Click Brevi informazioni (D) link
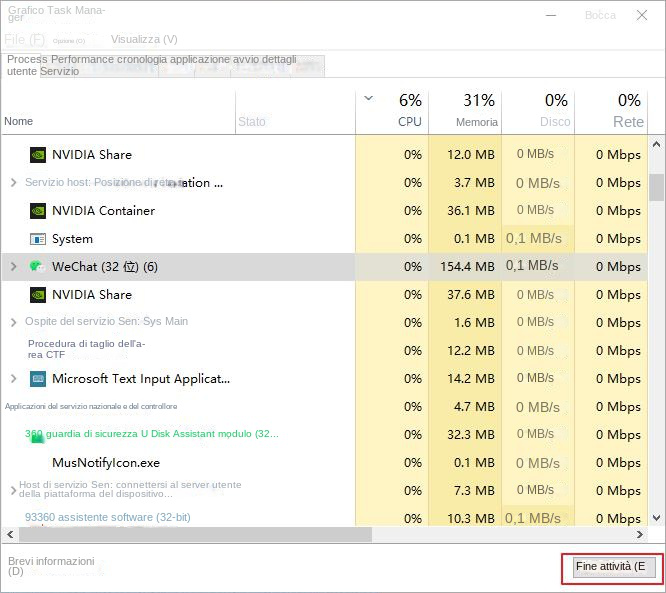This screenshot has width=666, height=593. (x=51, y=566)
